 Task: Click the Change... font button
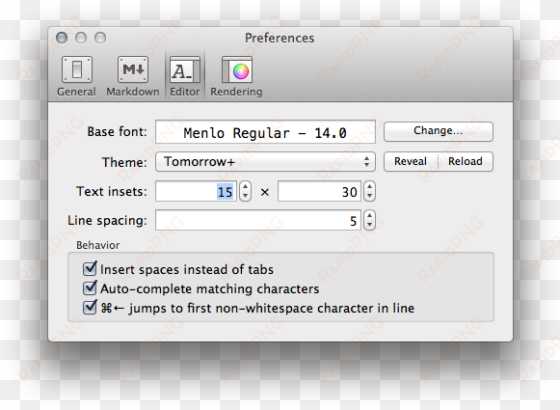click(x=439, y=131)
